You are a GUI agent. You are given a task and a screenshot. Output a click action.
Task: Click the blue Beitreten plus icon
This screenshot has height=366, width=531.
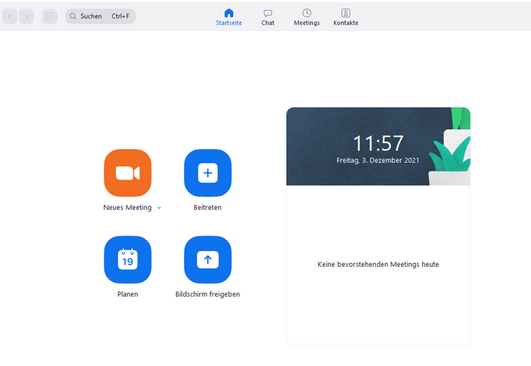[208, 173]
